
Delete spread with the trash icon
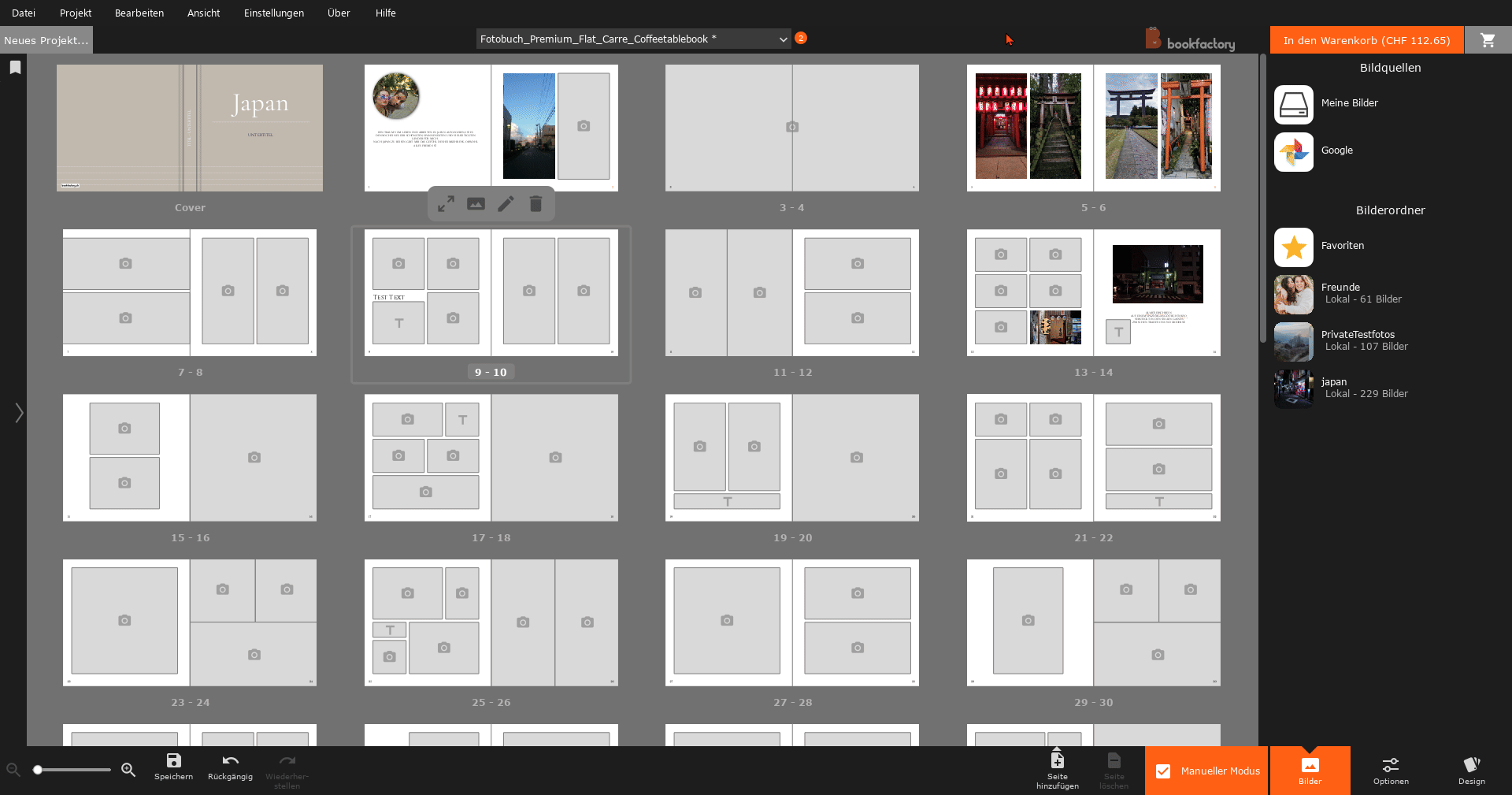(x=535, y=204)
